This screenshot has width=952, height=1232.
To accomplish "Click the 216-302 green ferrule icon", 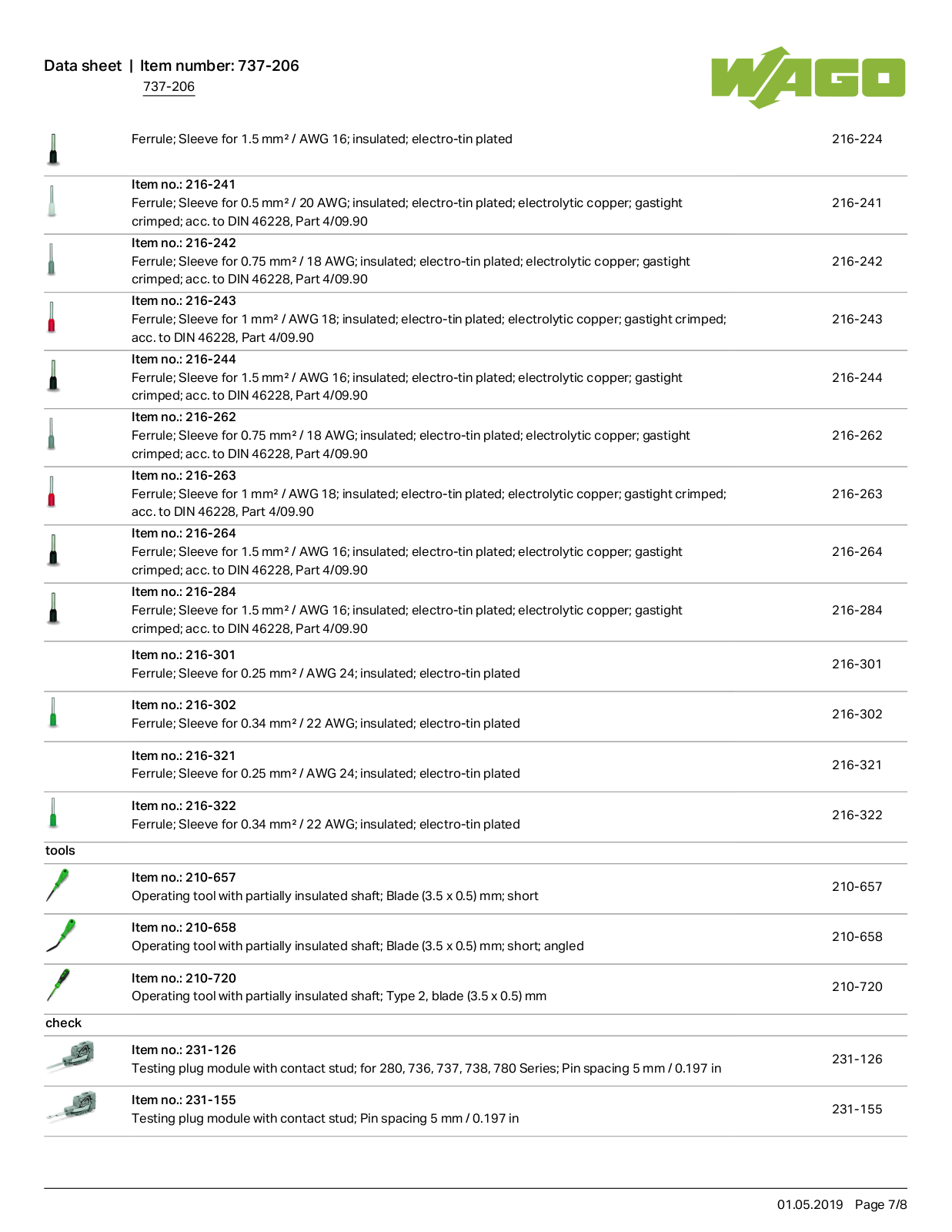I will click(x=53, y=712).
